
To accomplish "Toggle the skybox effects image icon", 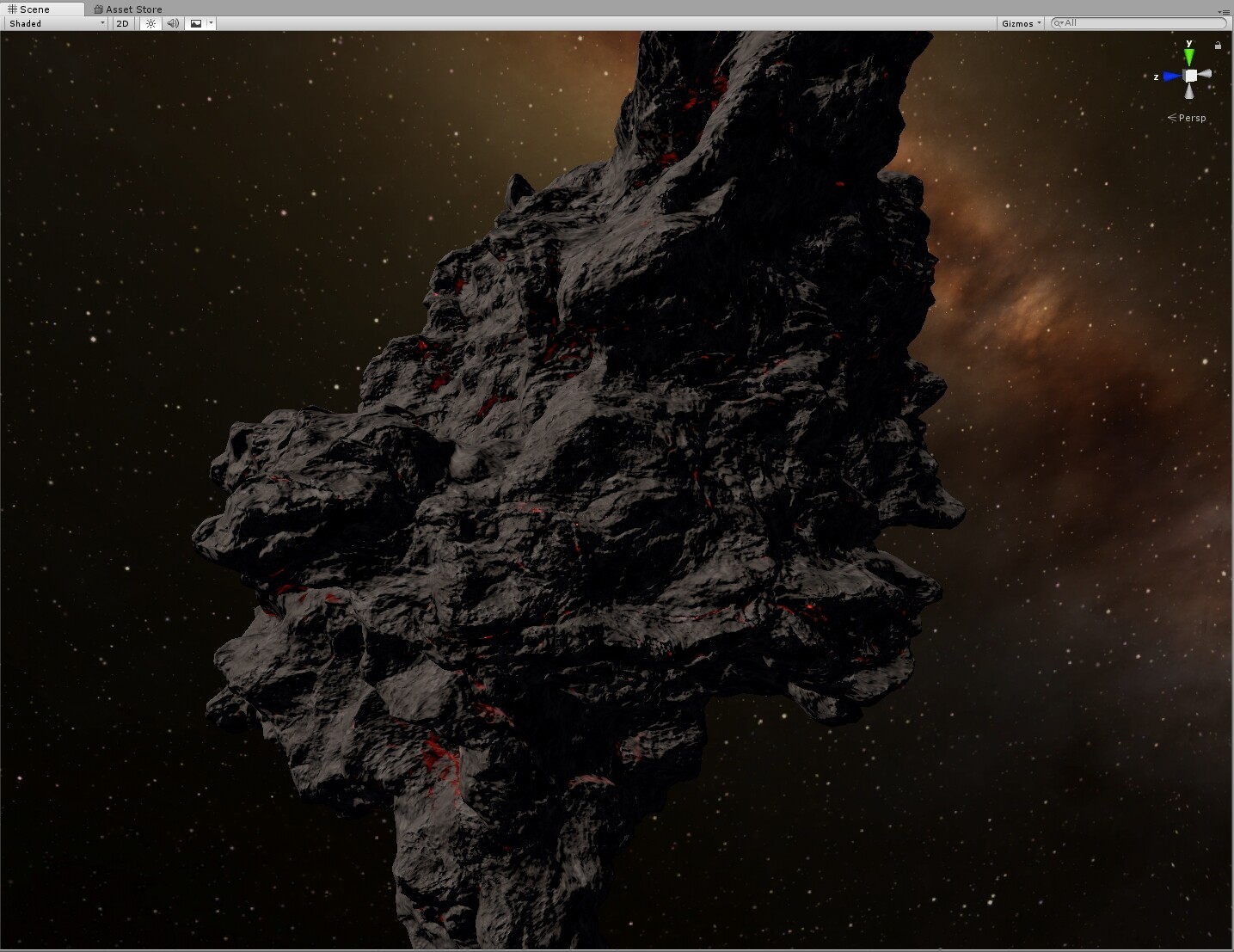I will pyautogui.click(x=196, y=23).
